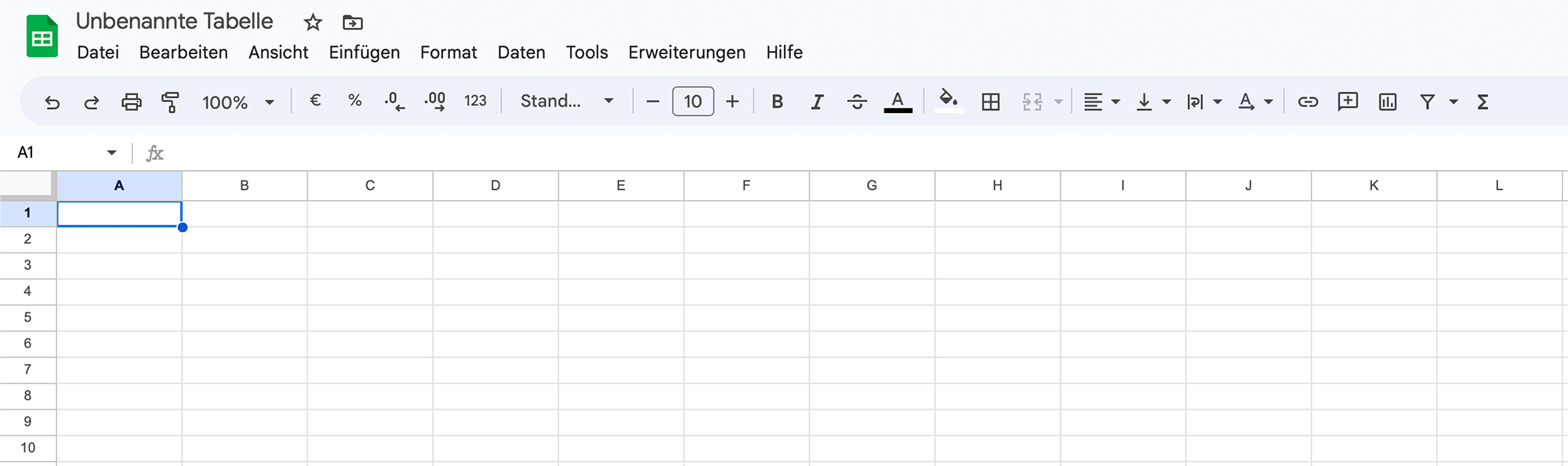Select the paint format roller tool

coord(170,102)
